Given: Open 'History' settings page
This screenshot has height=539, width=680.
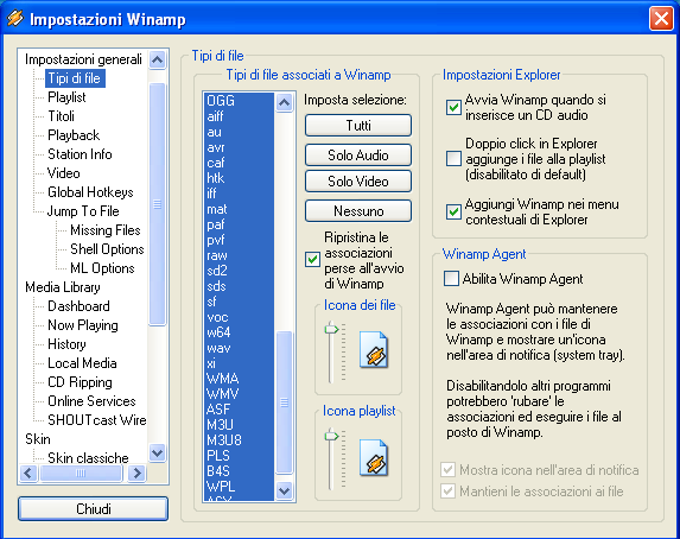Looking at the screenshot, I should (x=67, y=344).
